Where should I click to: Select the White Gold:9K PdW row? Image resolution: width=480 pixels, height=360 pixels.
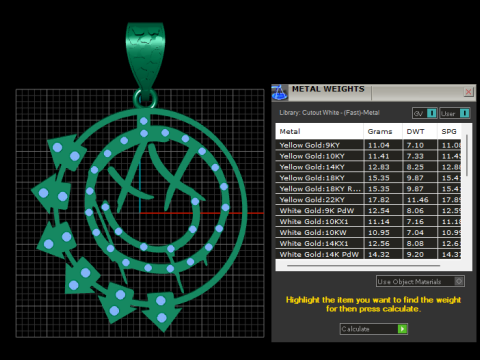pyautogui.click(x=369, y=211)
